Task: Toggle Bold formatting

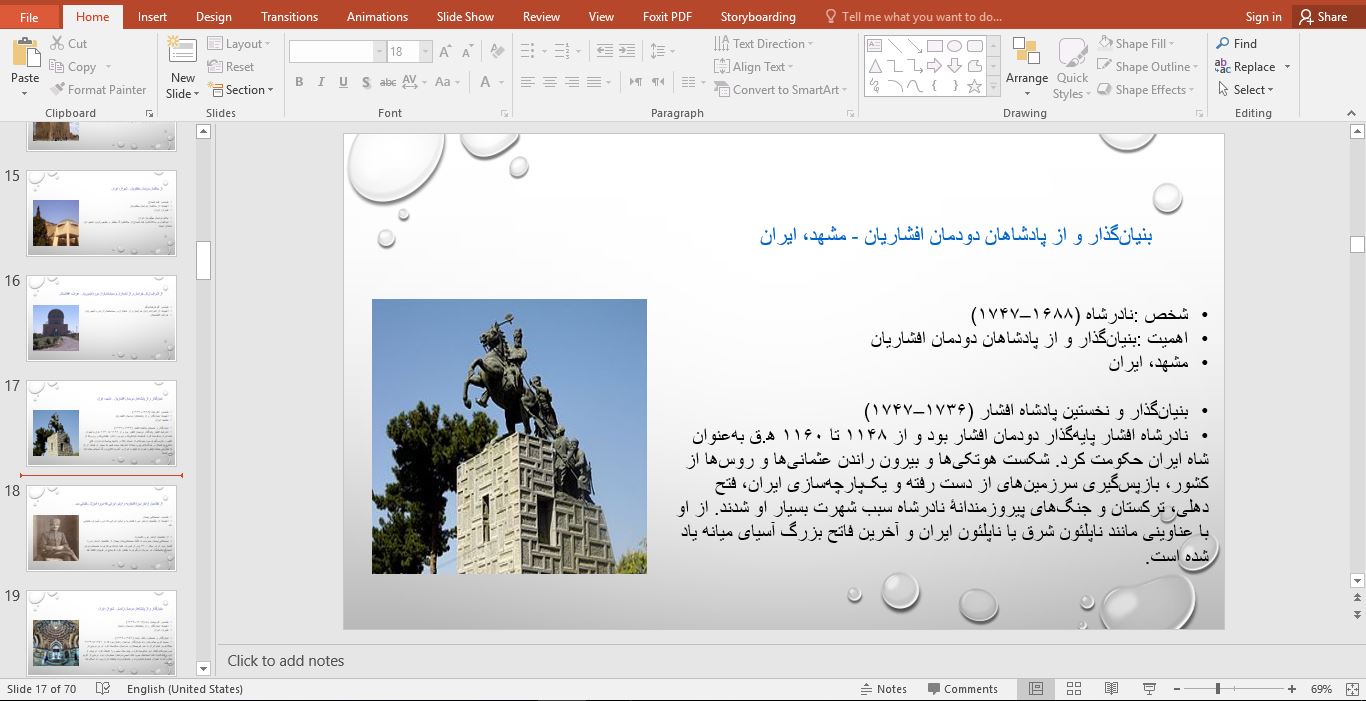Action: coord(299,83)
